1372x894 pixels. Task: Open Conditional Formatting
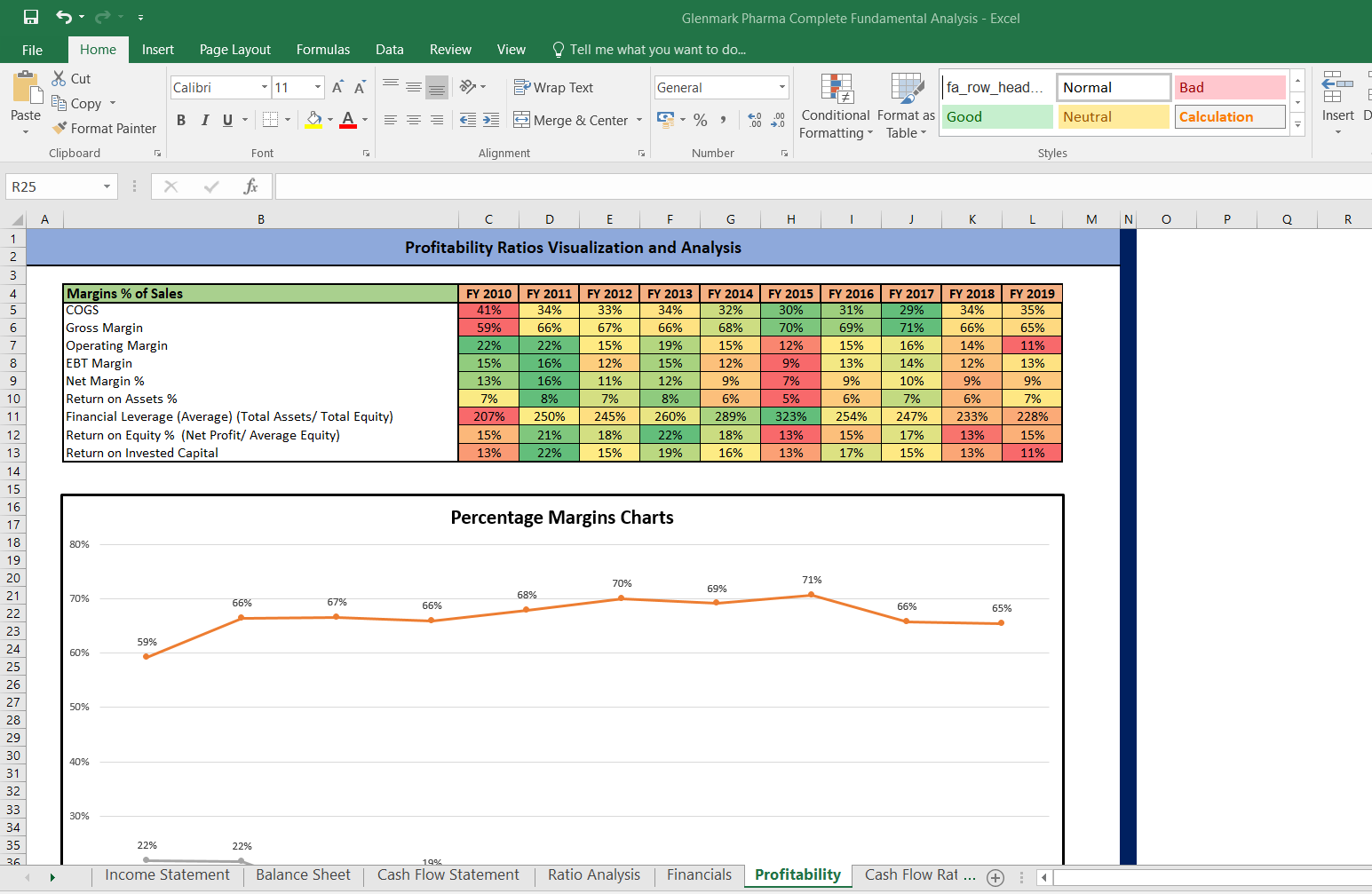coord(836,107)
